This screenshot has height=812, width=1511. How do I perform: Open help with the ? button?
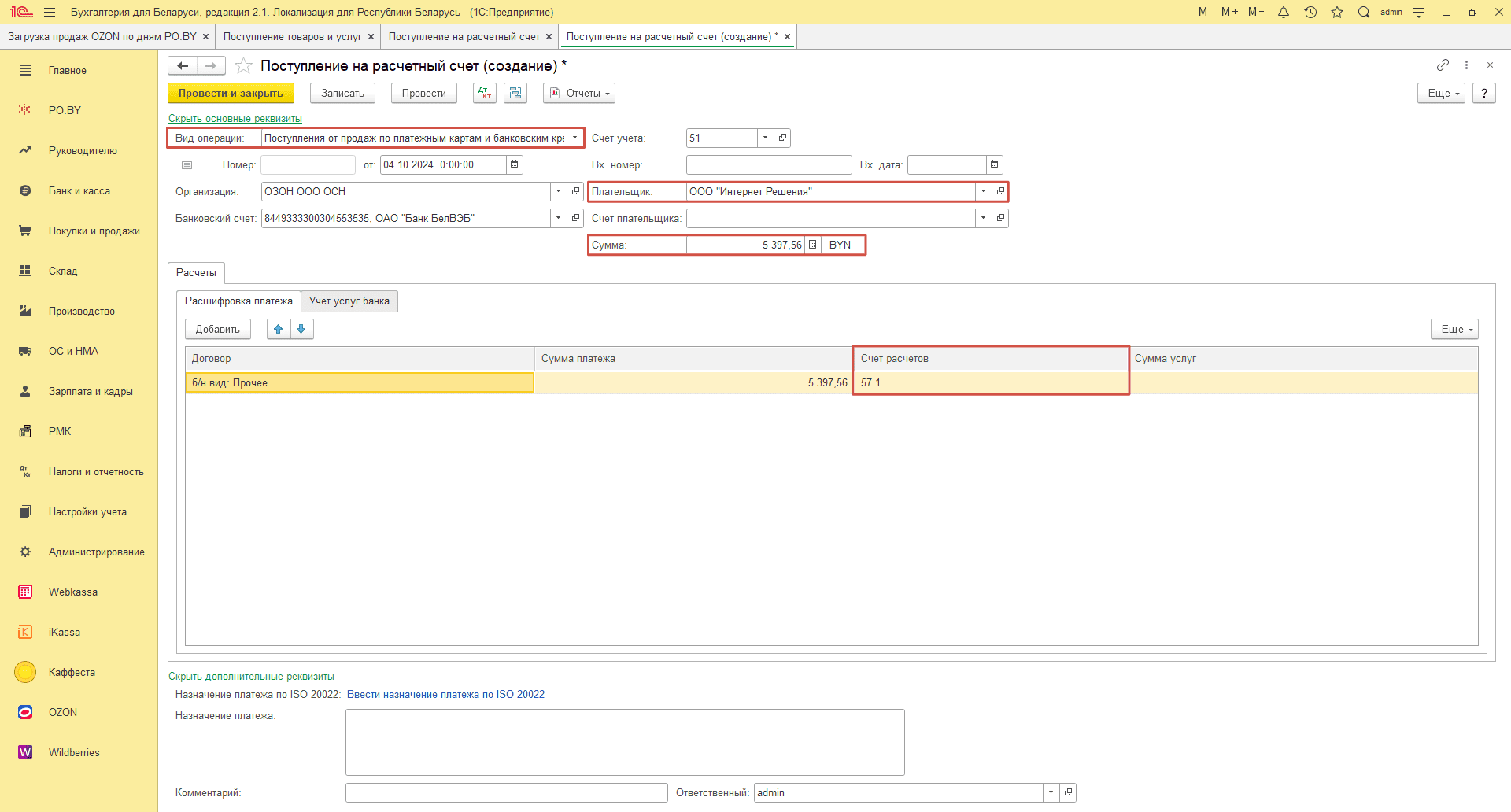tap(1484, 93)
